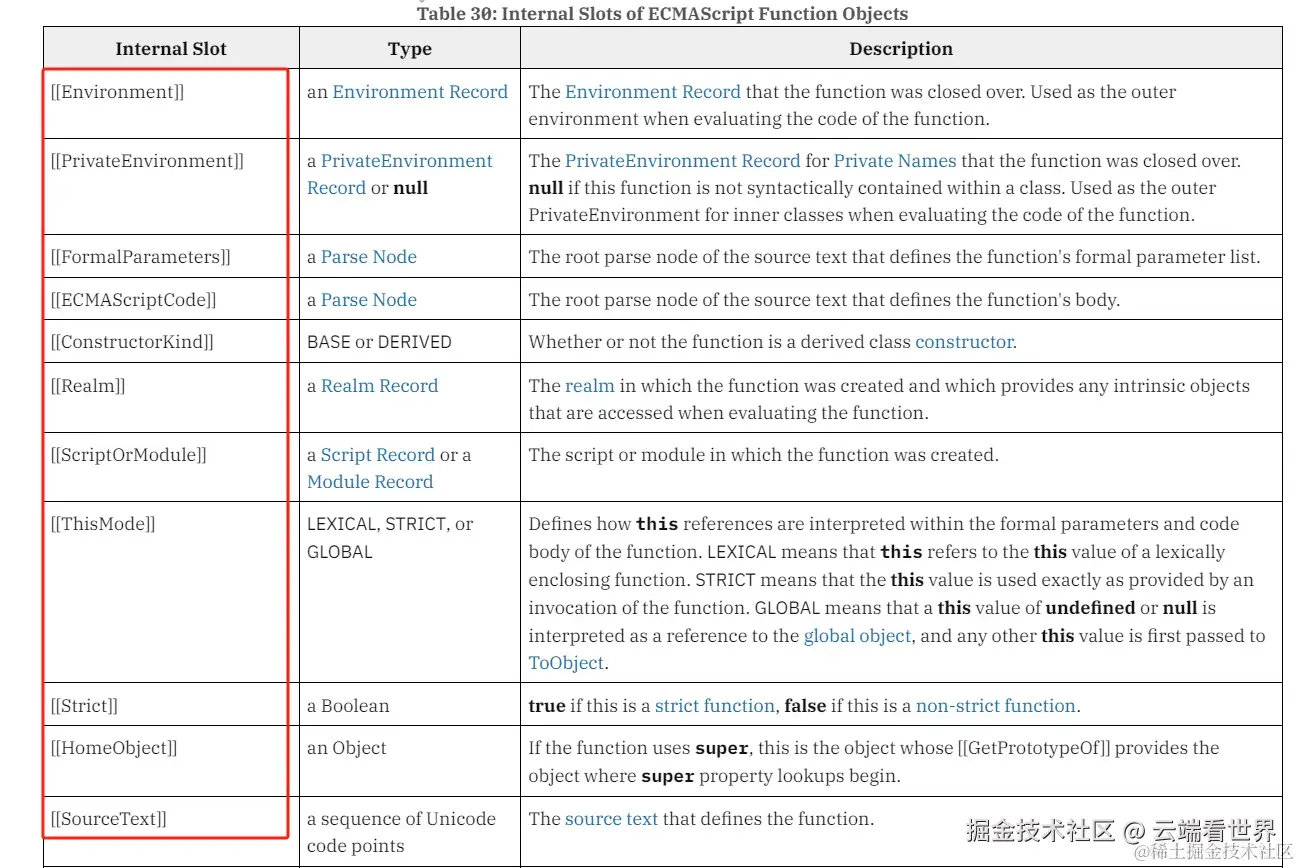Screen dimensions: 1300x868
Task: Select the 'BASE or DERIVED' type value
Action: tap(379, 342)
